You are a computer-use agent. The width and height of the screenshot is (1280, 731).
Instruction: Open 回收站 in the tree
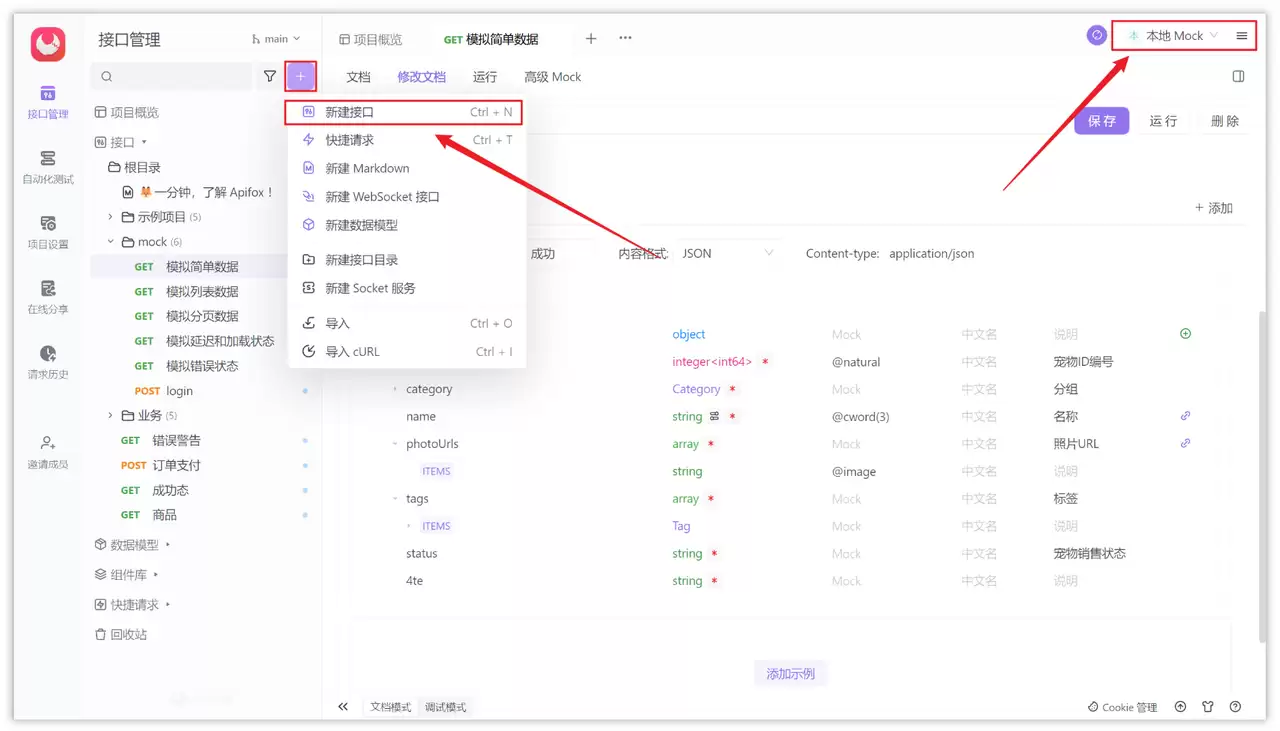(121, 634)
